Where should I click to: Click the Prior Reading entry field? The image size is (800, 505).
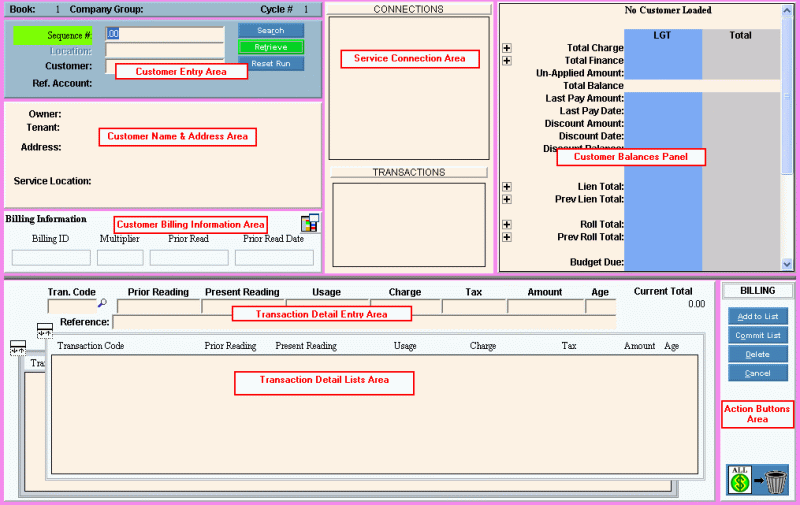pyautogui.click(x=159, y=306)
